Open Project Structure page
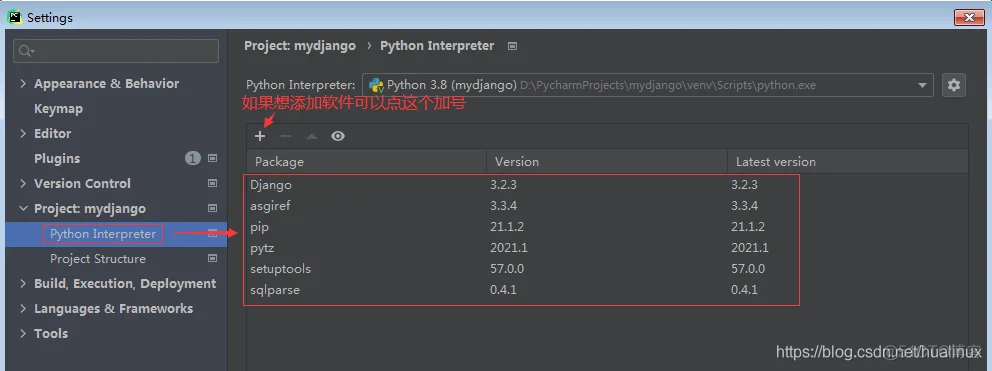Screen dimensions: 992x371 point(98,259)
